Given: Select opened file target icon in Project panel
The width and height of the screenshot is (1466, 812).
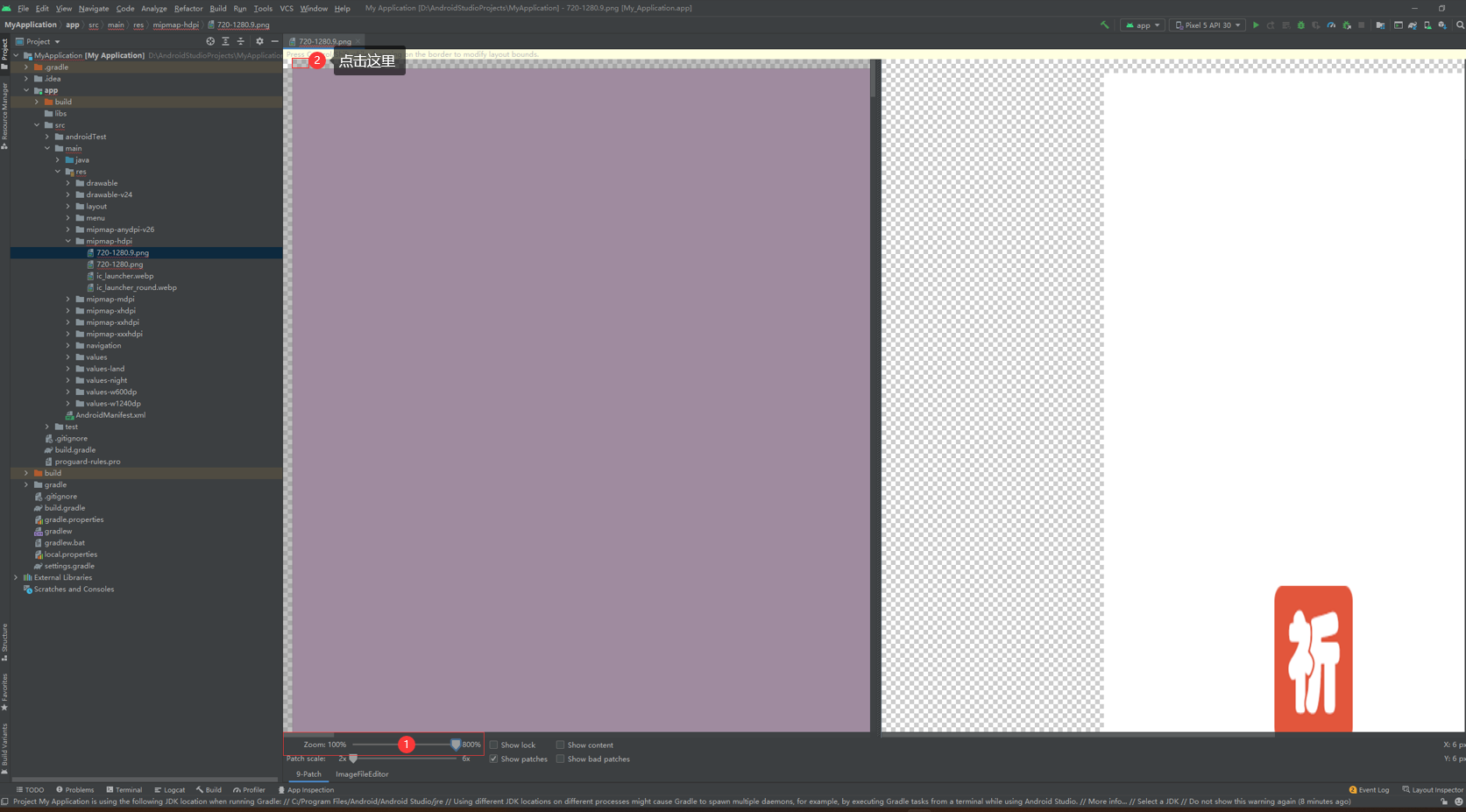Looking at the screenshot, I should (x=210, y=41).
